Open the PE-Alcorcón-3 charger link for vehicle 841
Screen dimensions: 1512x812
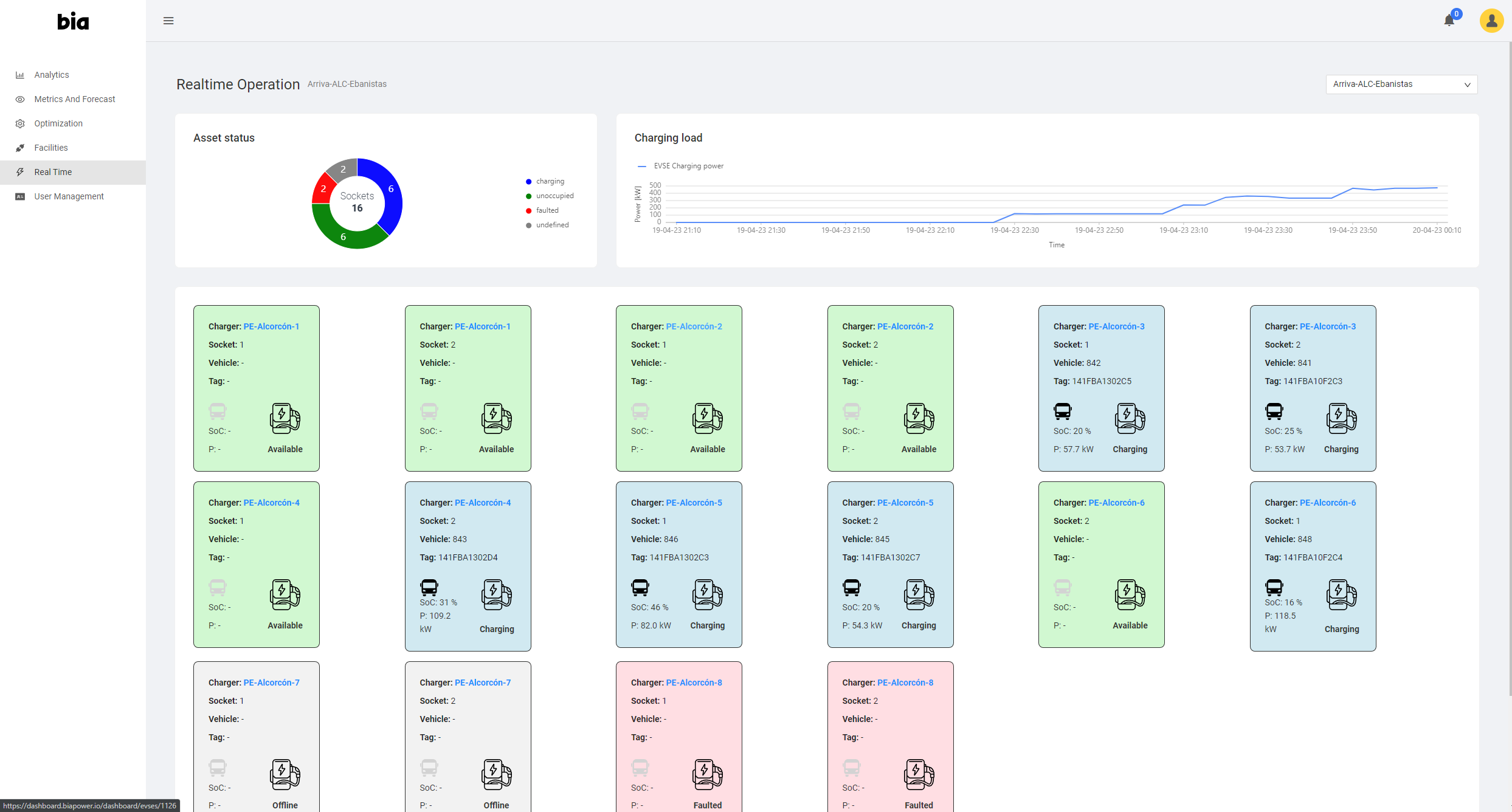click(x=1327, y=326)
